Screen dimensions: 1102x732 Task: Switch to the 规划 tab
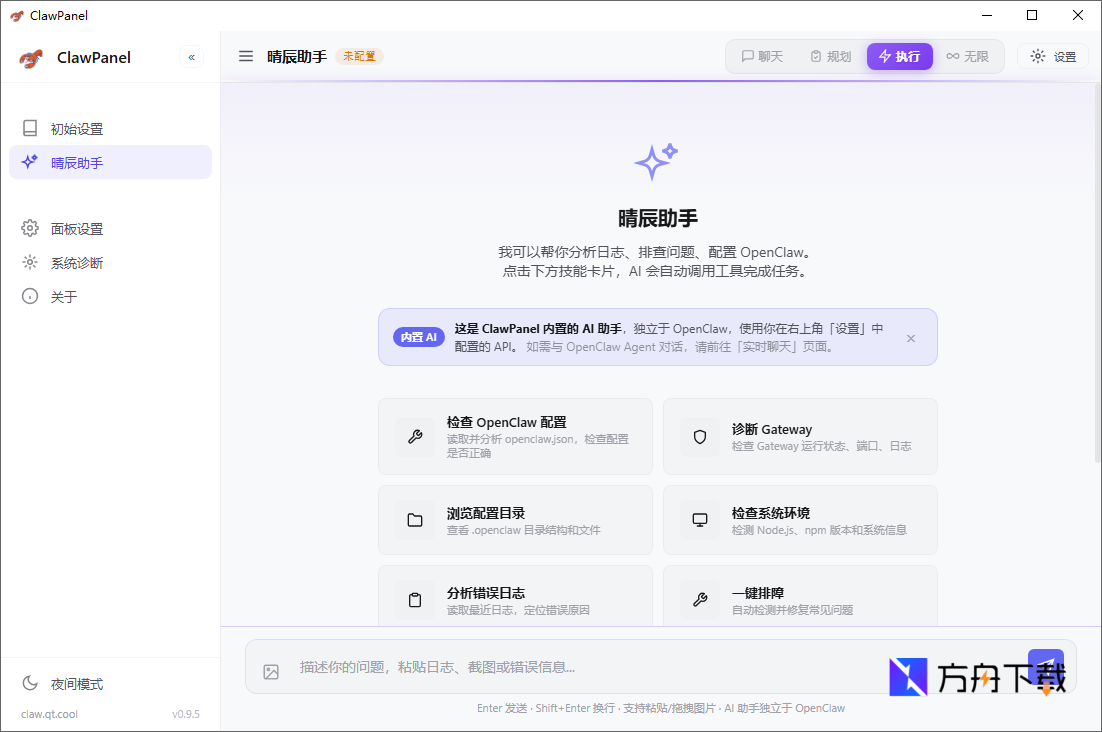point(830,56)
